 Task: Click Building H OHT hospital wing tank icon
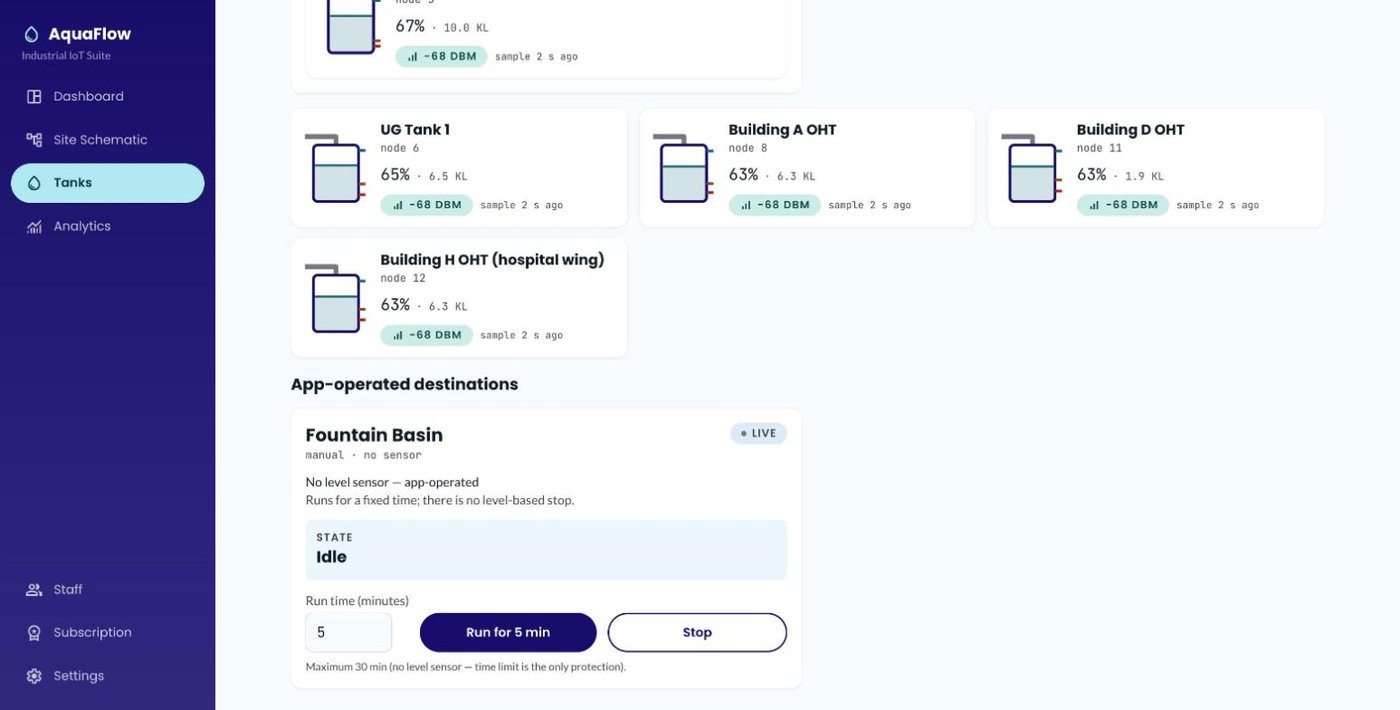click(336, 298)
